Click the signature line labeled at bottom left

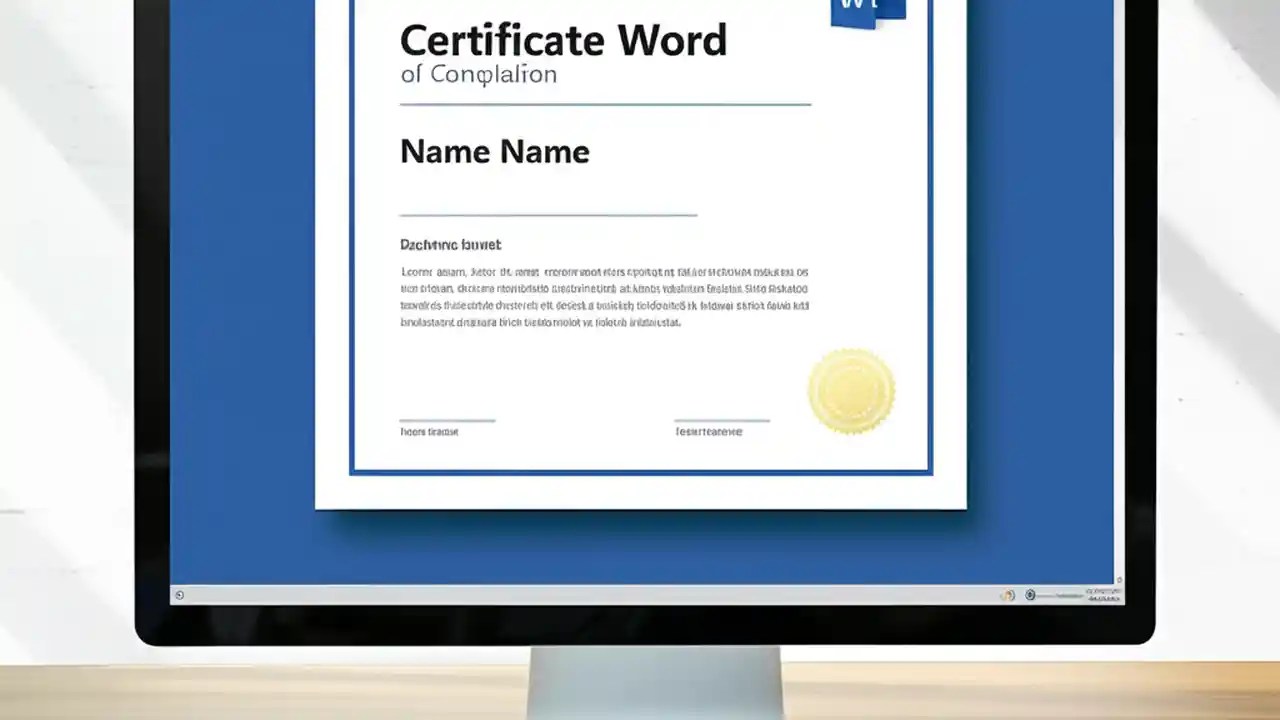(x=447, y=425)
